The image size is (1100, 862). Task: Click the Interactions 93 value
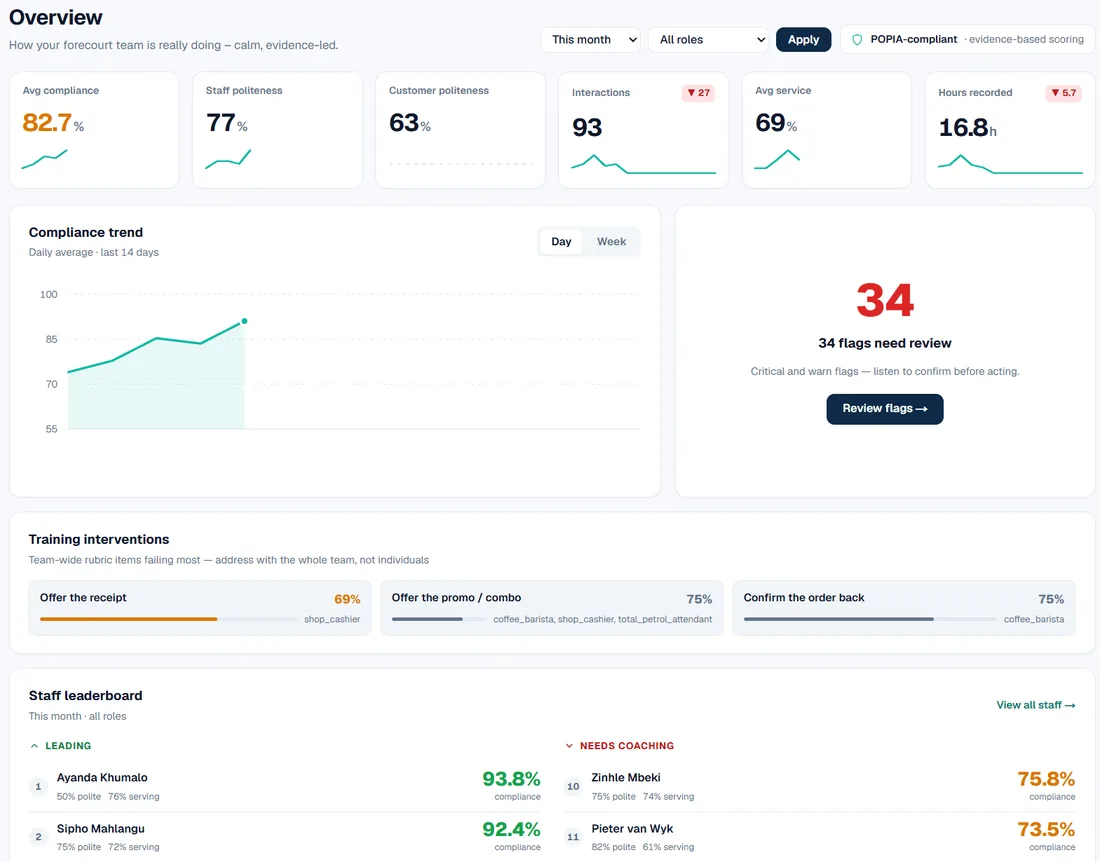587,128
